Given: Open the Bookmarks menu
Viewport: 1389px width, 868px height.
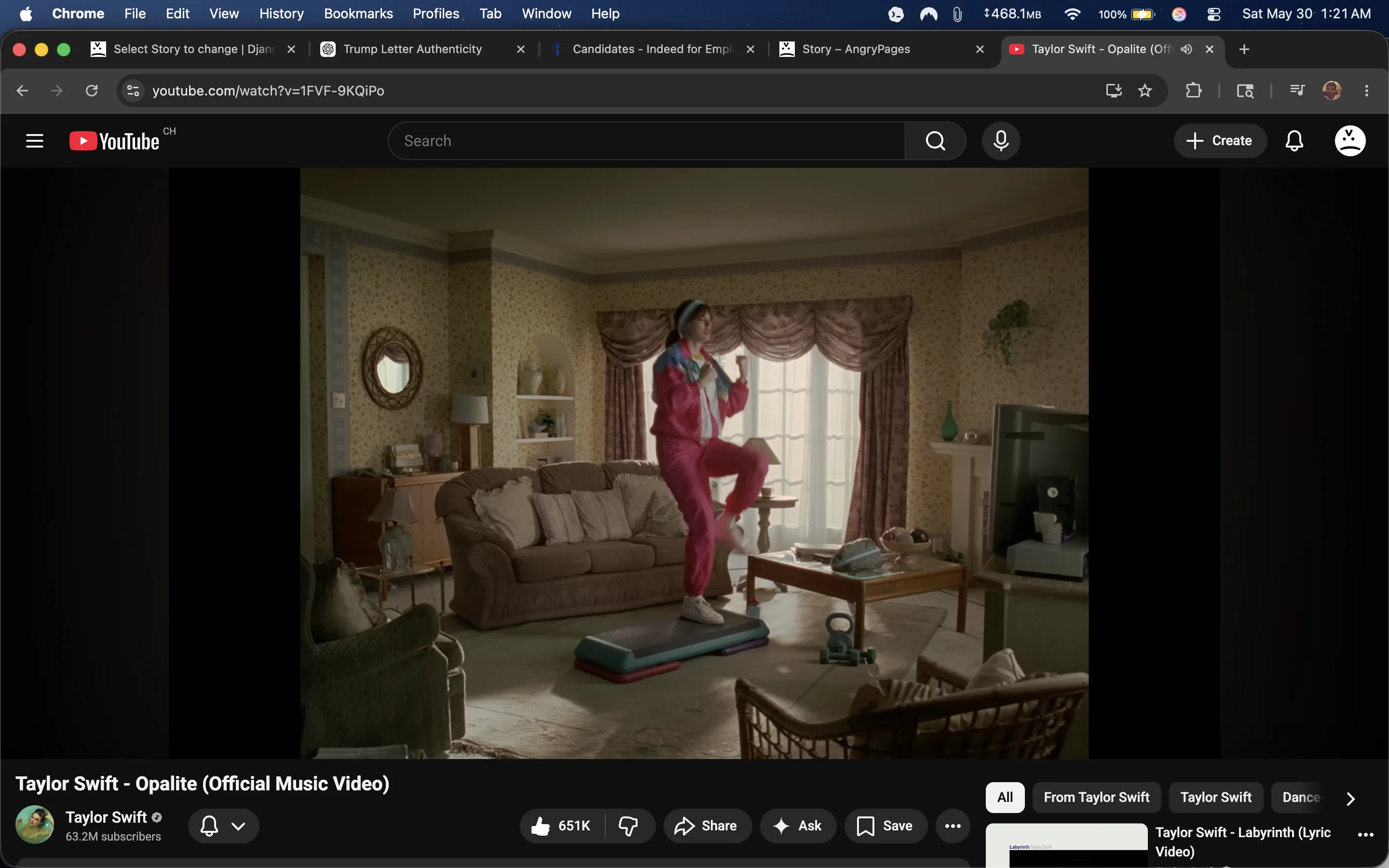Looking at the screenshot, I should [x=358, y=14].
